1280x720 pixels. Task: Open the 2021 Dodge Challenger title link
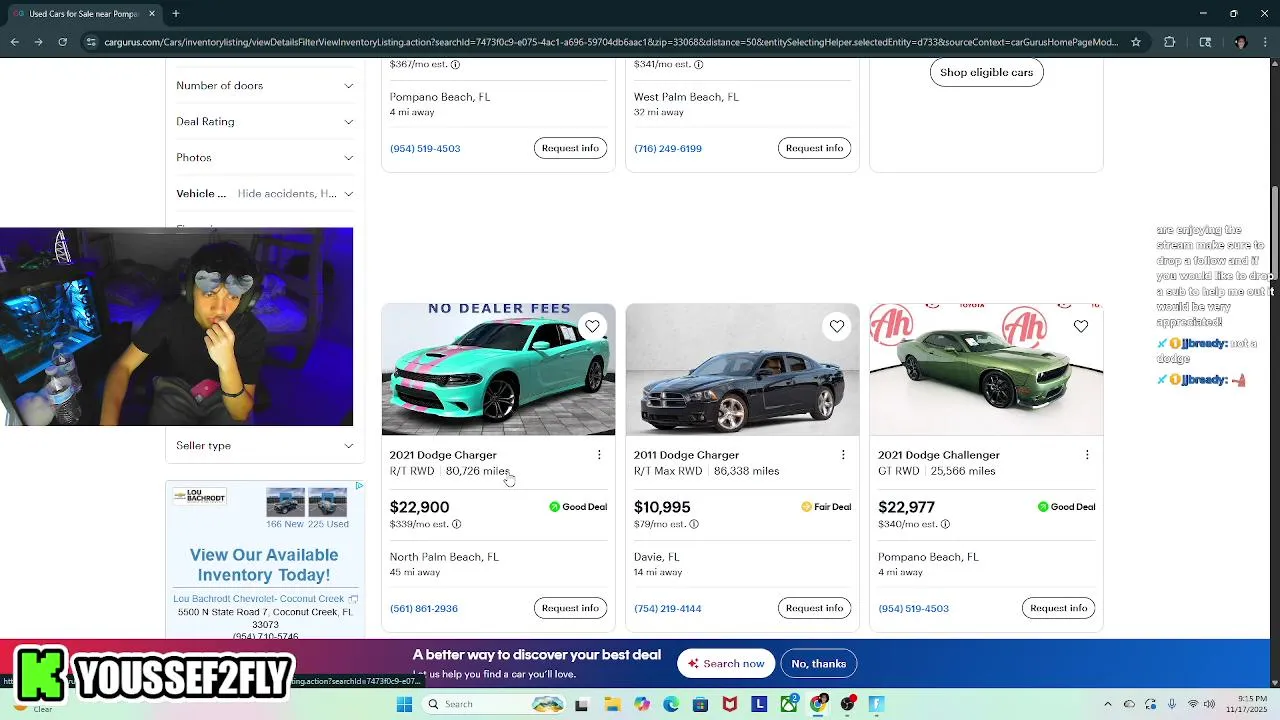pyautogui.click(x=939, y=455)
